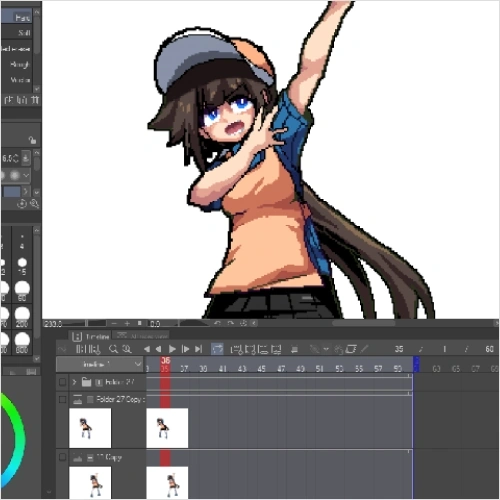
Task: Click Folder 27 Copy timeline cel thumbnail
Action: 167,428
